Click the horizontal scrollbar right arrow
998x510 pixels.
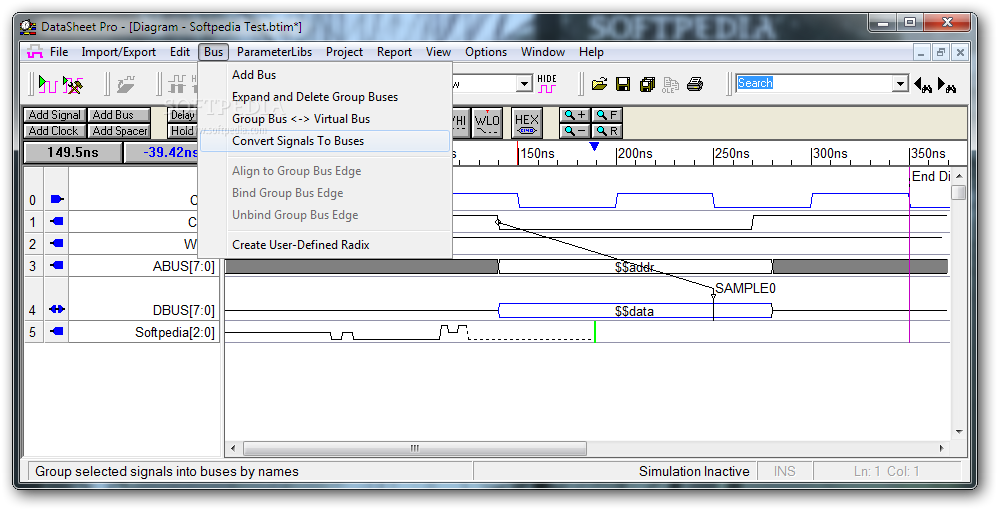[x=941, y=448]
